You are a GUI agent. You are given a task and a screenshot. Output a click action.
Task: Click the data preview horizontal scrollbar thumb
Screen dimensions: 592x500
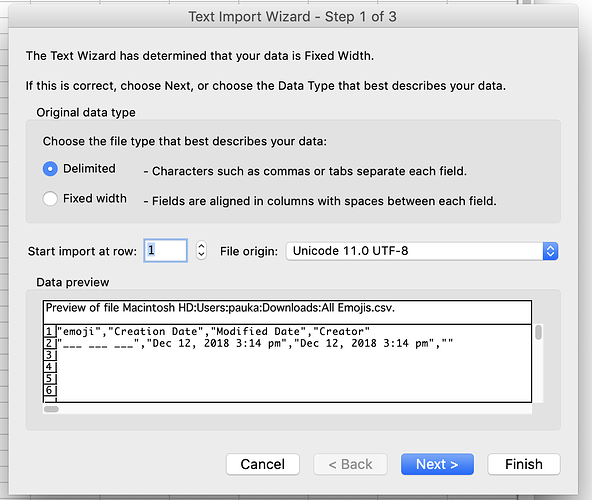click(51, 409)
